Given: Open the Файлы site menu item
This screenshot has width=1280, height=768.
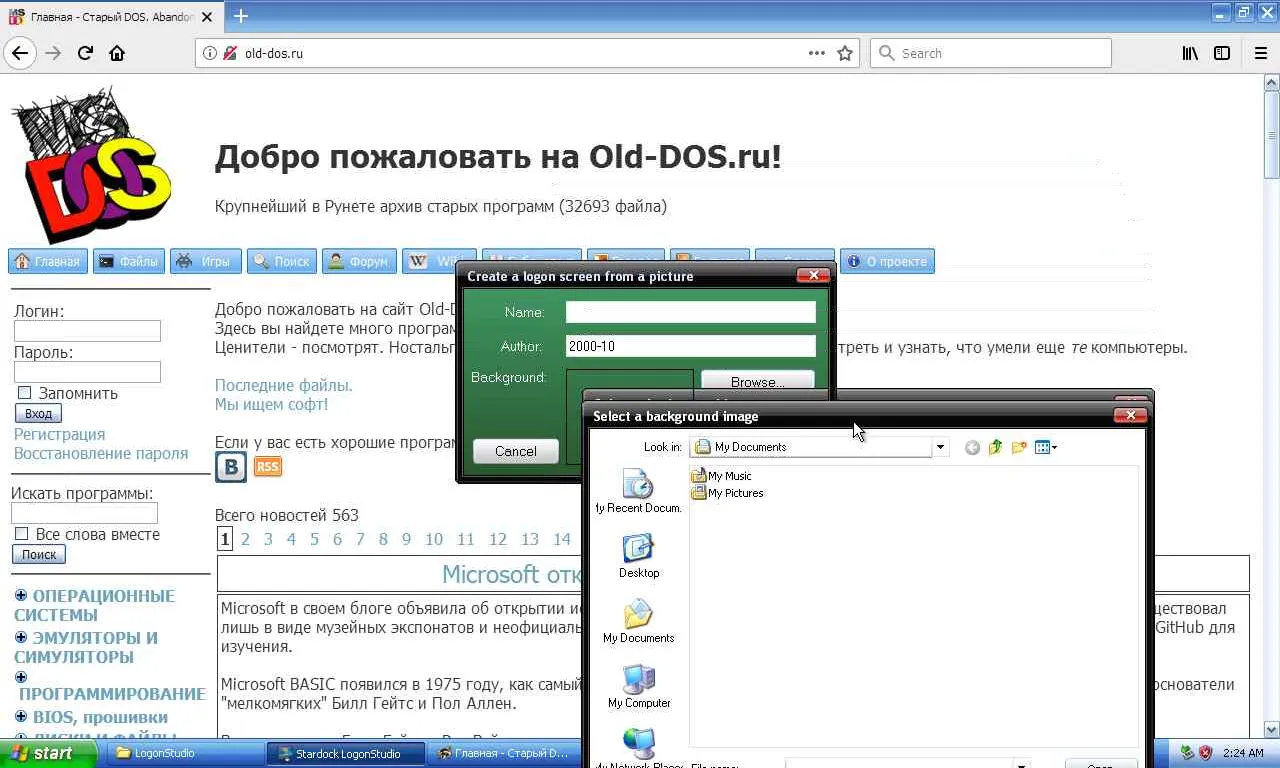Looking at the screenshot, I should click(x=129, y=261).
